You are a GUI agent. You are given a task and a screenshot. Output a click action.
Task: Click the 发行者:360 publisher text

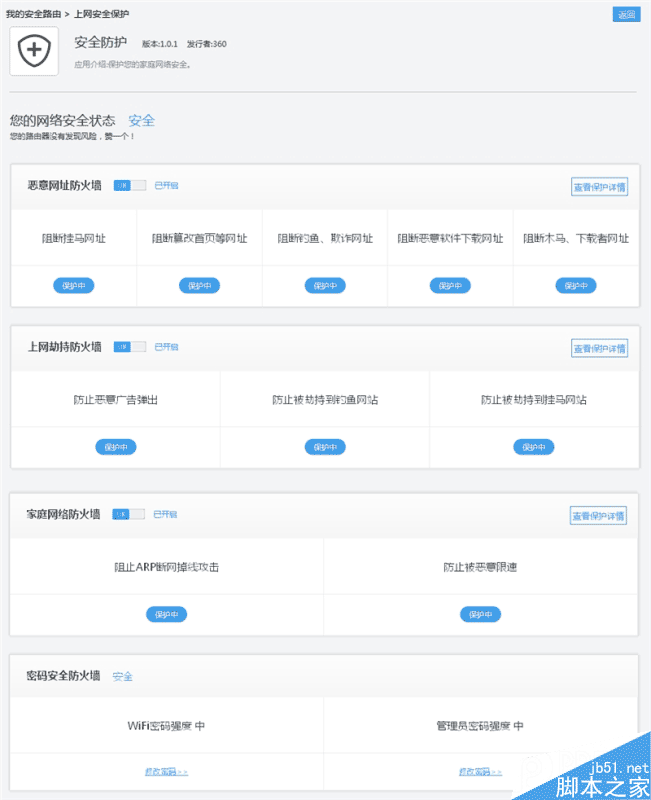[207, 44]
